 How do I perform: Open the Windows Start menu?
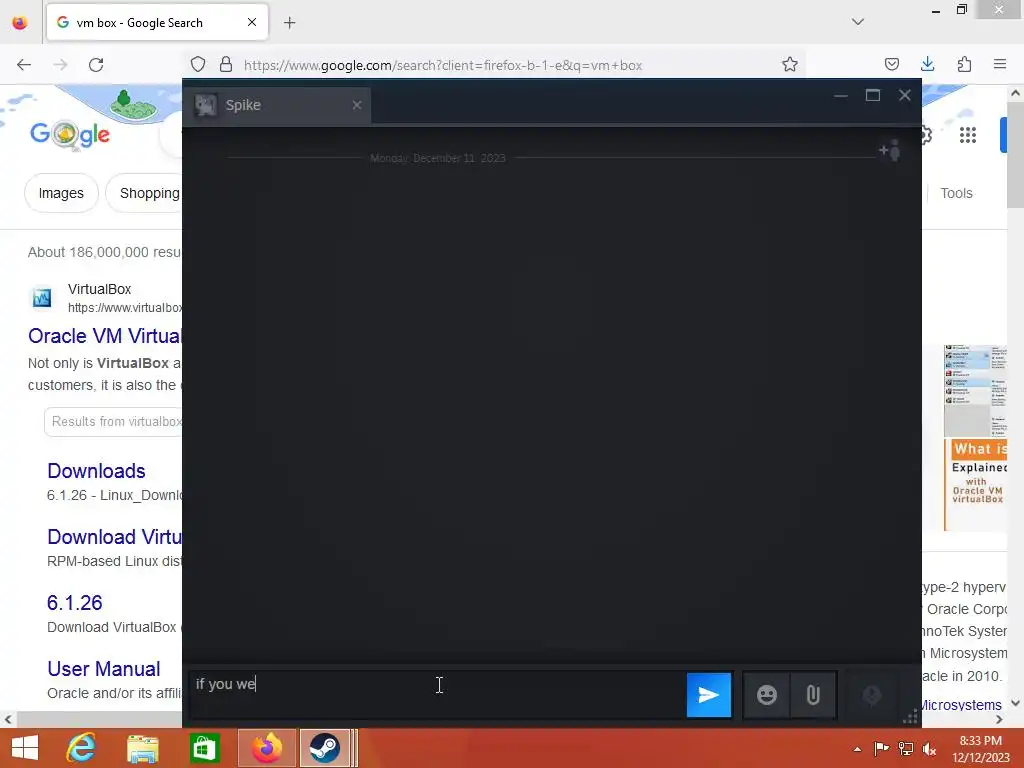(25, 748)
